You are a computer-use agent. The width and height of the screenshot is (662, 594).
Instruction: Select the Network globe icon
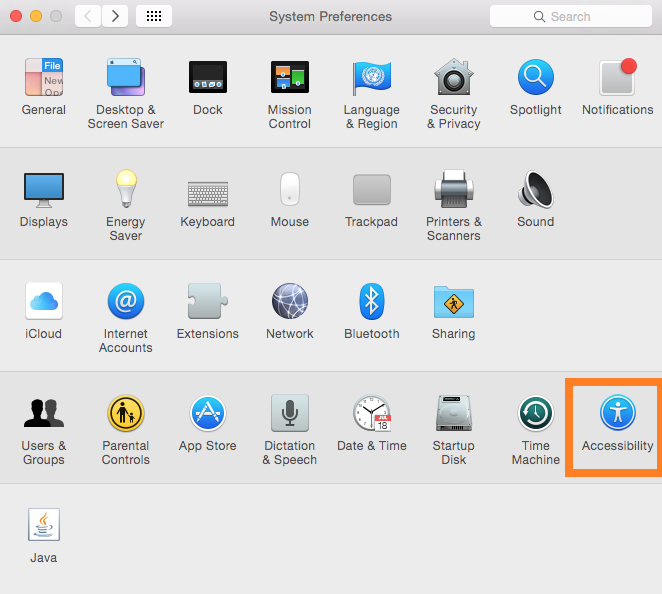point(289,302)
